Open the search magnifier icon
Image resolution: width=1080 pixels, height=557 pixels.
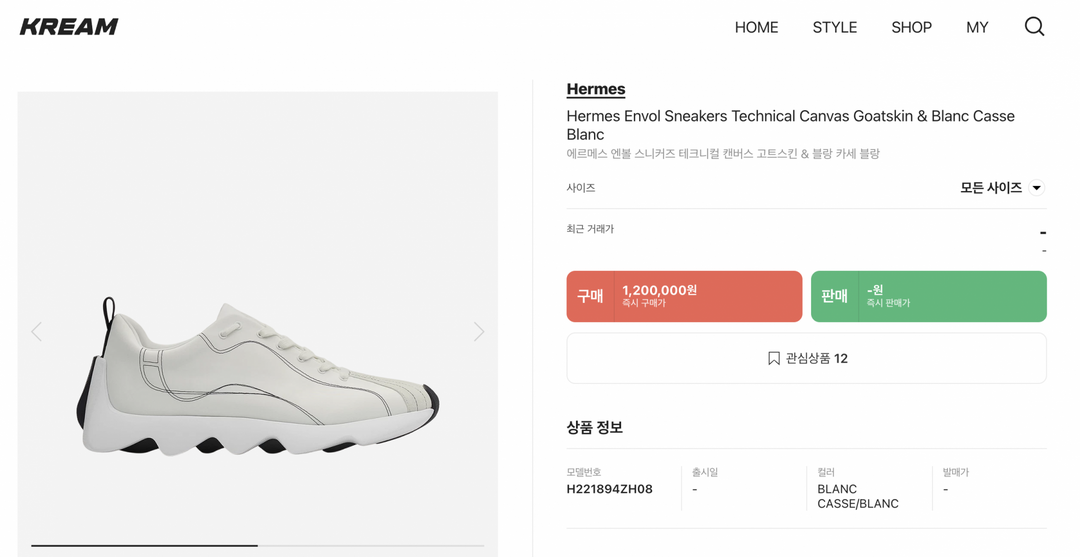pyautogui.click(x=1034, y=27)
